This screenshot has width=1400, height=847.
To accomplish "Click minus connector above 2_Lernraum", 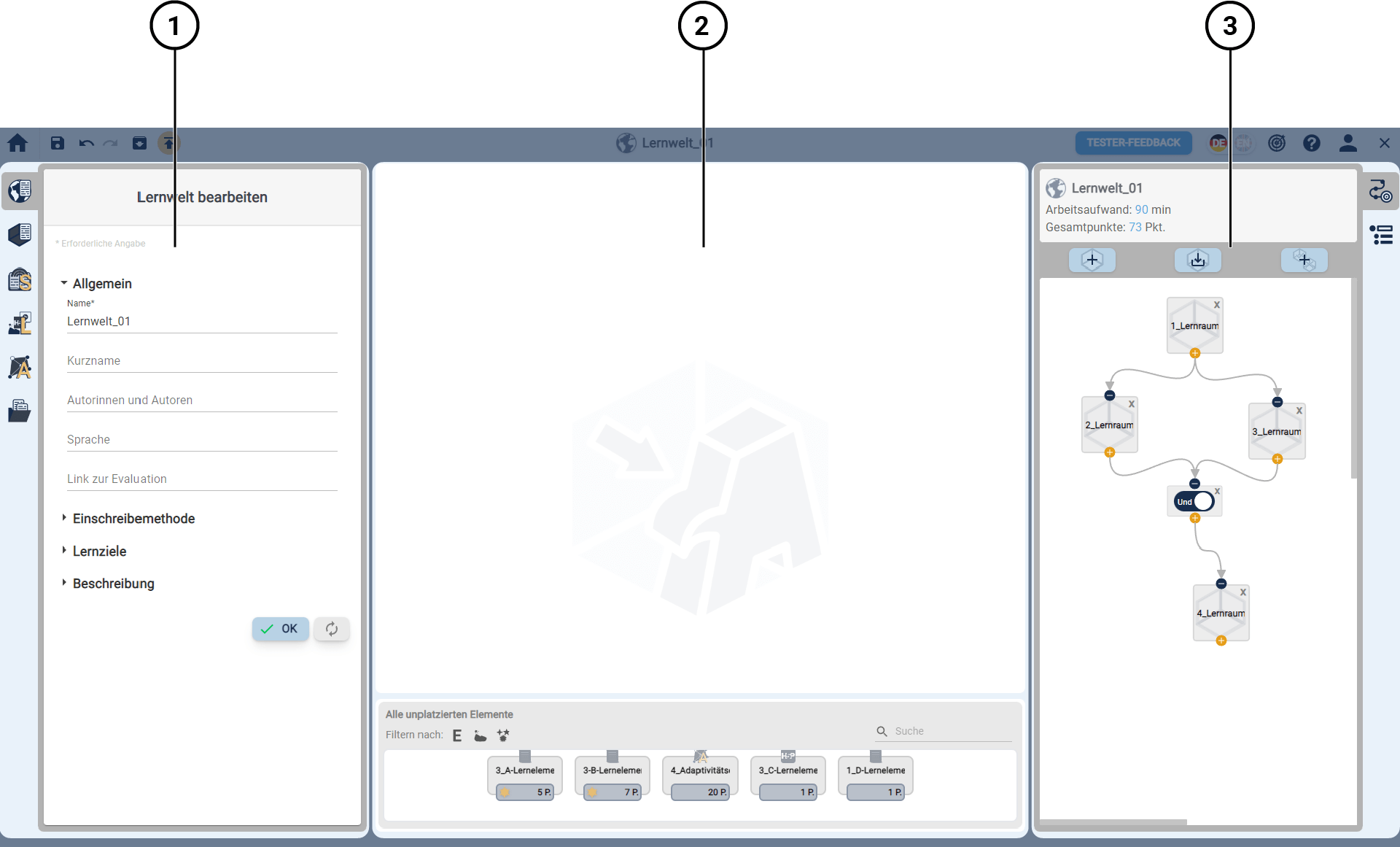I will pyautogui.click(x=1109, y=395).
